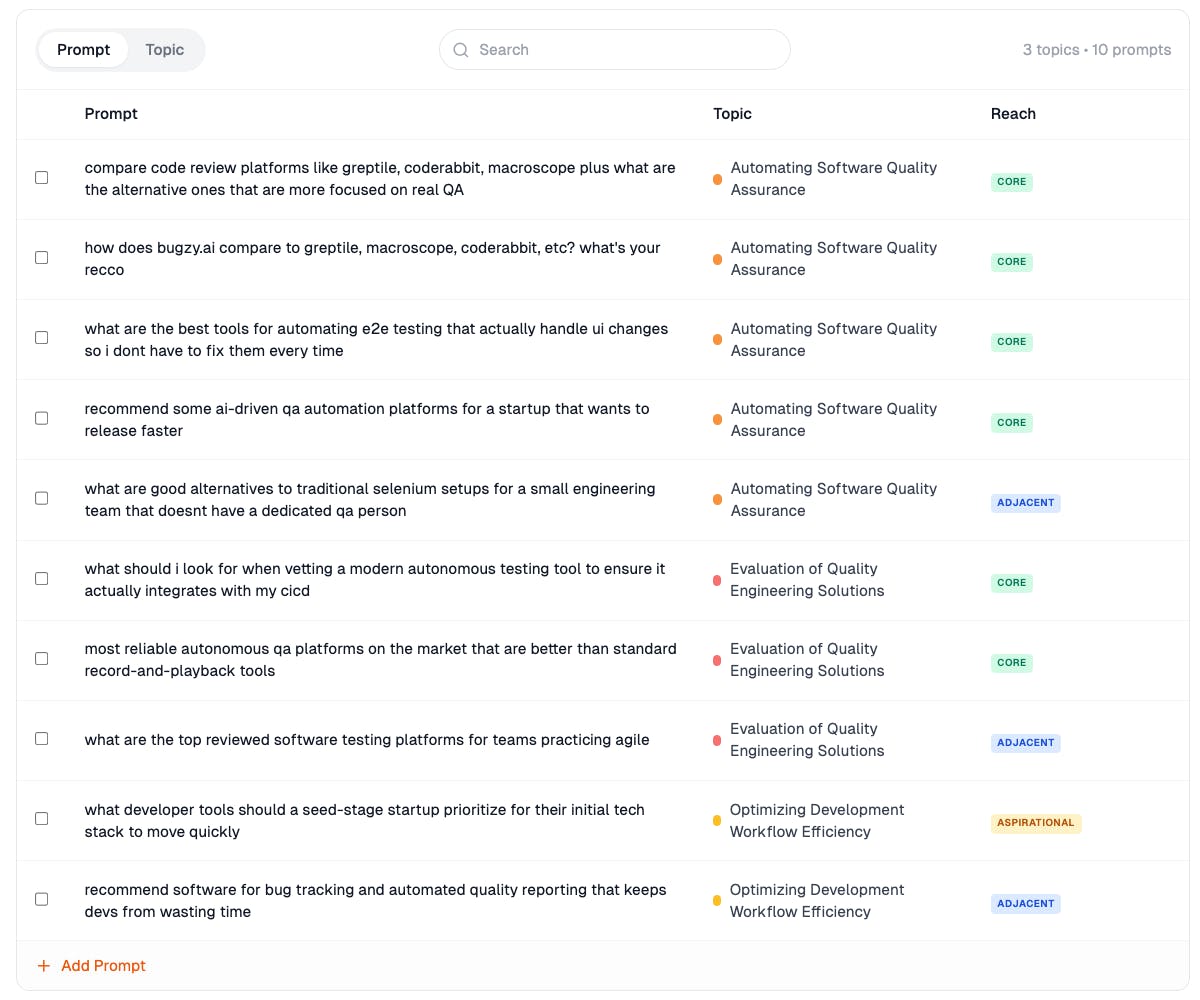
Task: Tick checkbox for bug tracking software prompt
Action: click(x=42, y=899)
